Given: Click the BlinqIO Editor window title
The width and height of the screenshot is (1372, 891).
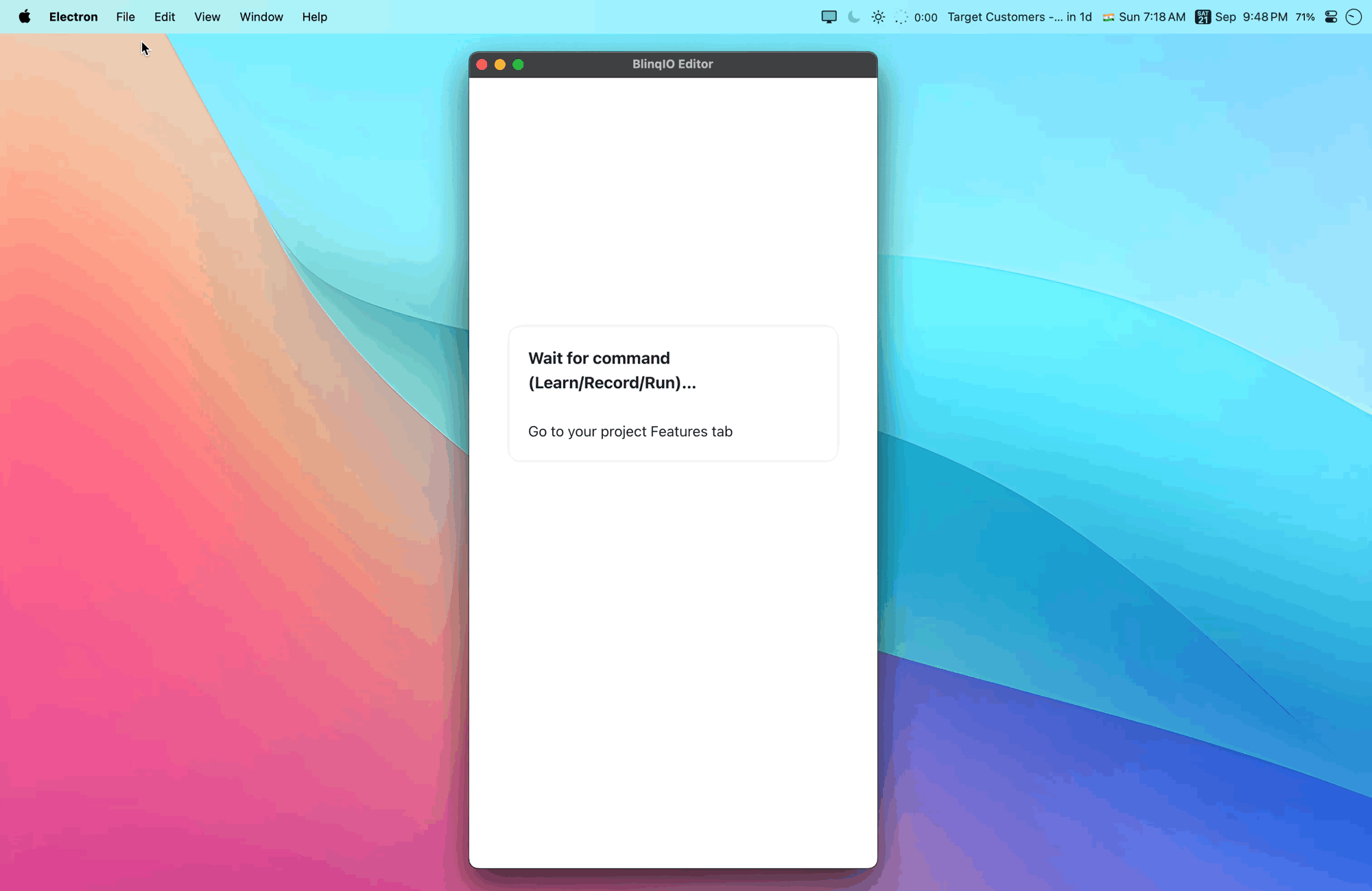Looking at the screenshot, I should coord(673,64).
